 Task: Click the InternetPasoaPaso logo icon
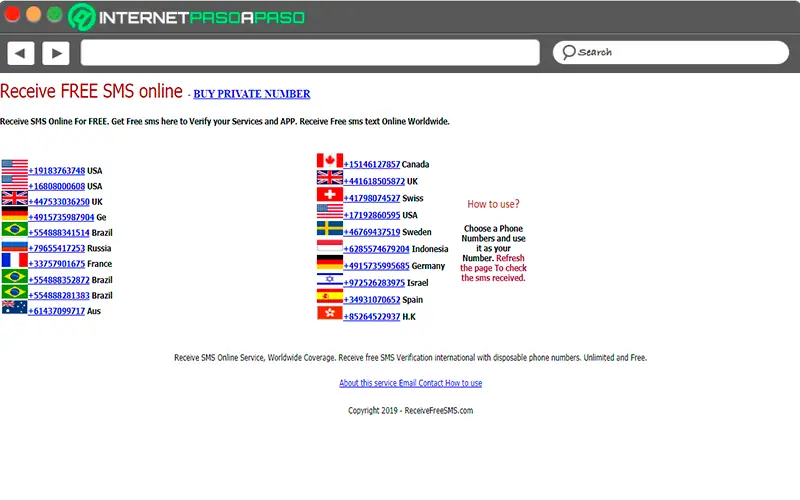(x=82, y=17)
